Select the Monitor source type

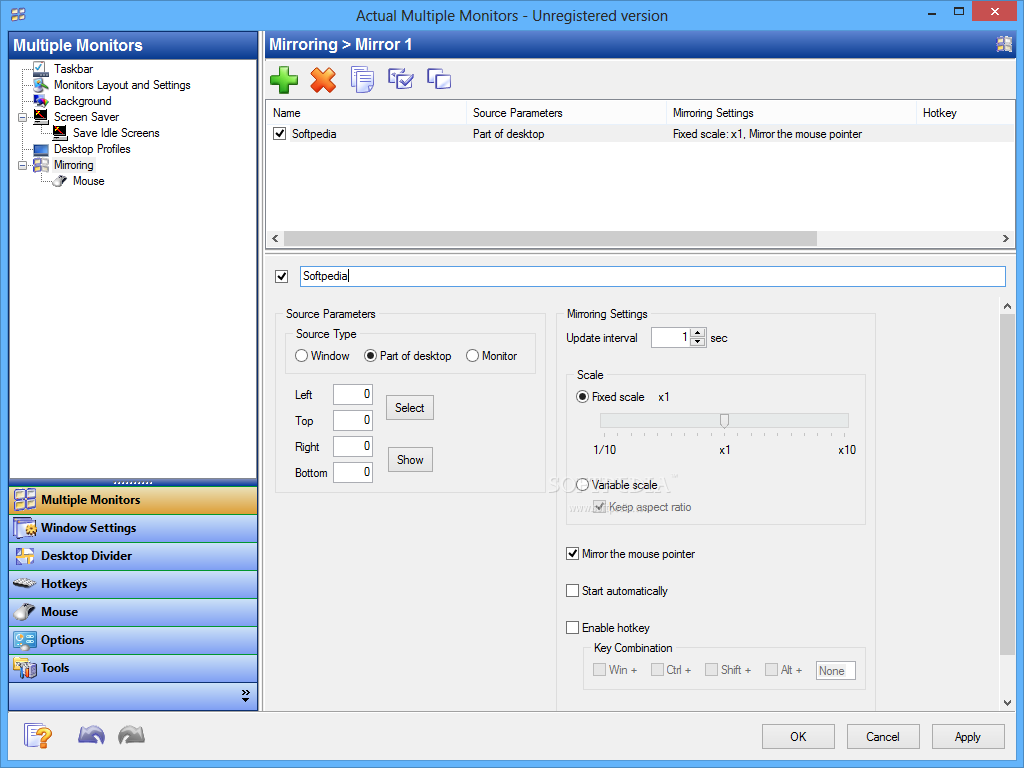[x=491, y=356]
